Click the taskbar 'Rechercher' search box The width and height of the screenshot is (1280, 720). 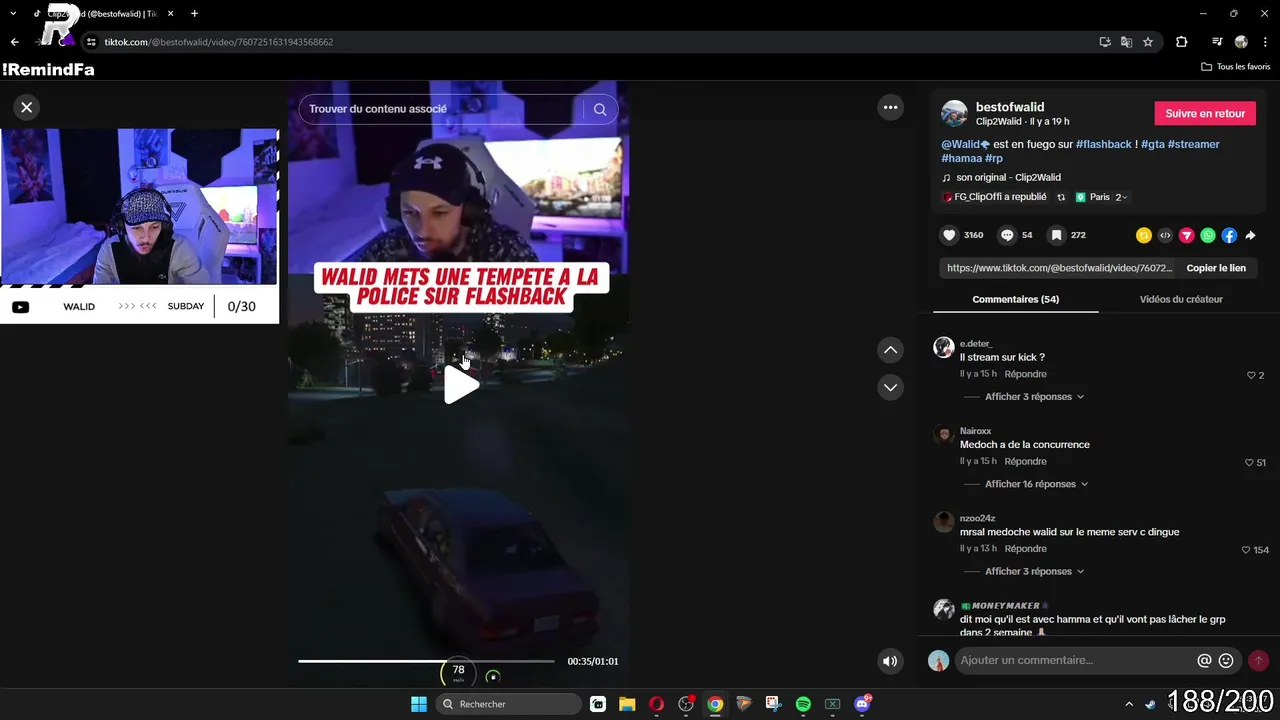[x=508, y=704]
